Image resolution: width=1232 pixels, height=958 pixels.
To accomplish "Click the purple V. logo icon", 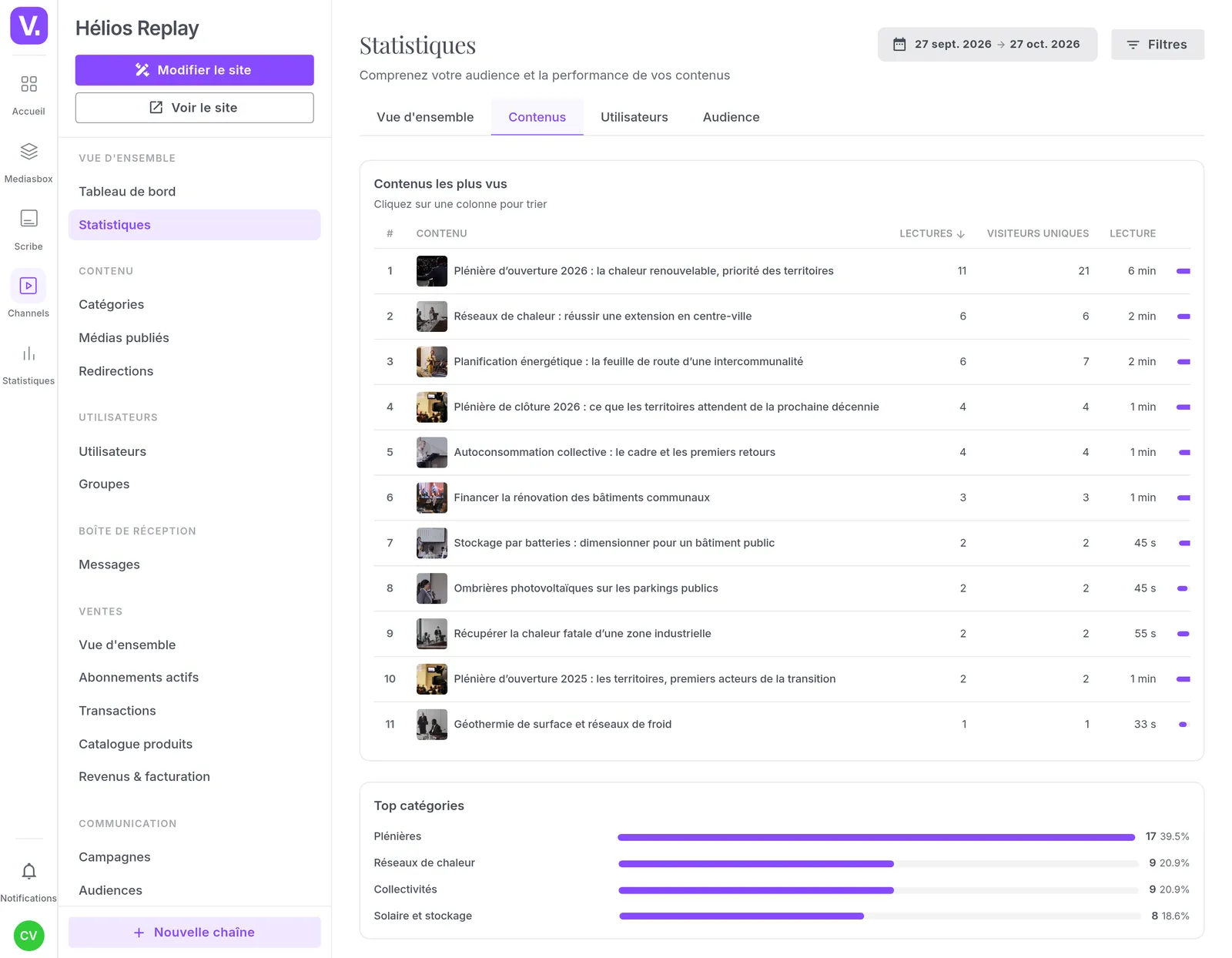I will tap(28, 25).
